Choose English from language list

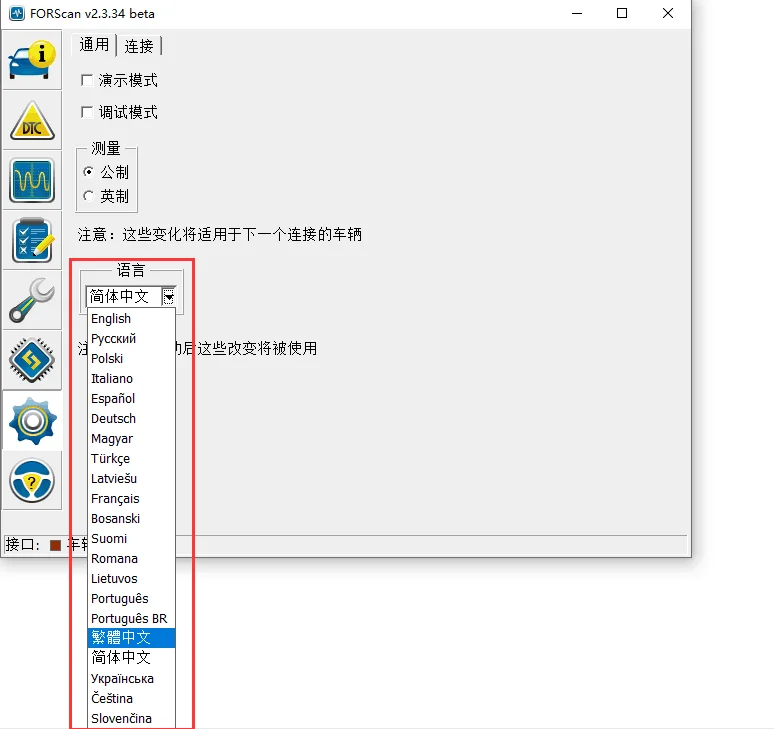[131, 318]
